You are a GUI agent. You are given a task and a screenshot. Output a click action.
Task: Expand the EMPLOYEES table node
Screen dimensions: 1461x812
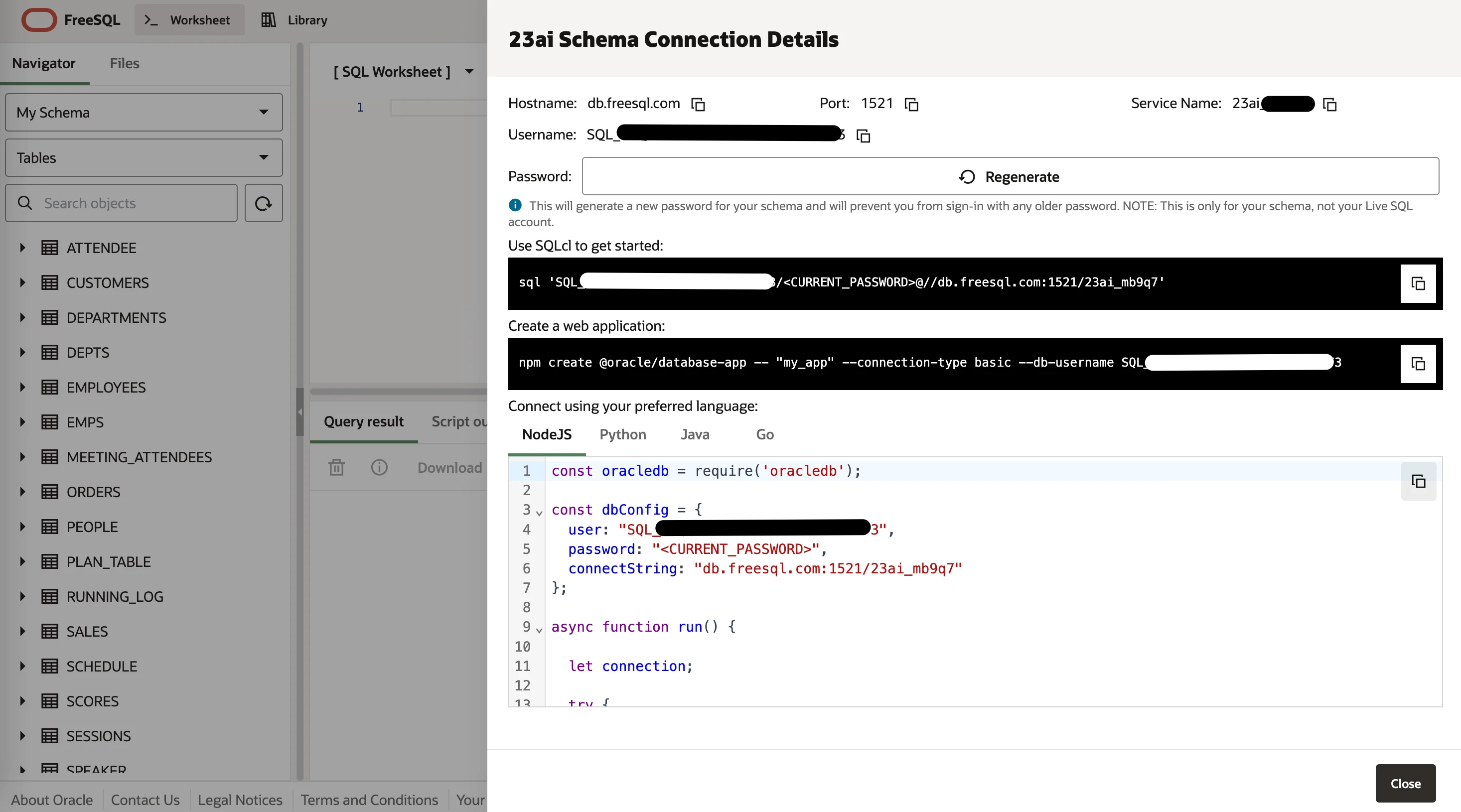[23, 387]
